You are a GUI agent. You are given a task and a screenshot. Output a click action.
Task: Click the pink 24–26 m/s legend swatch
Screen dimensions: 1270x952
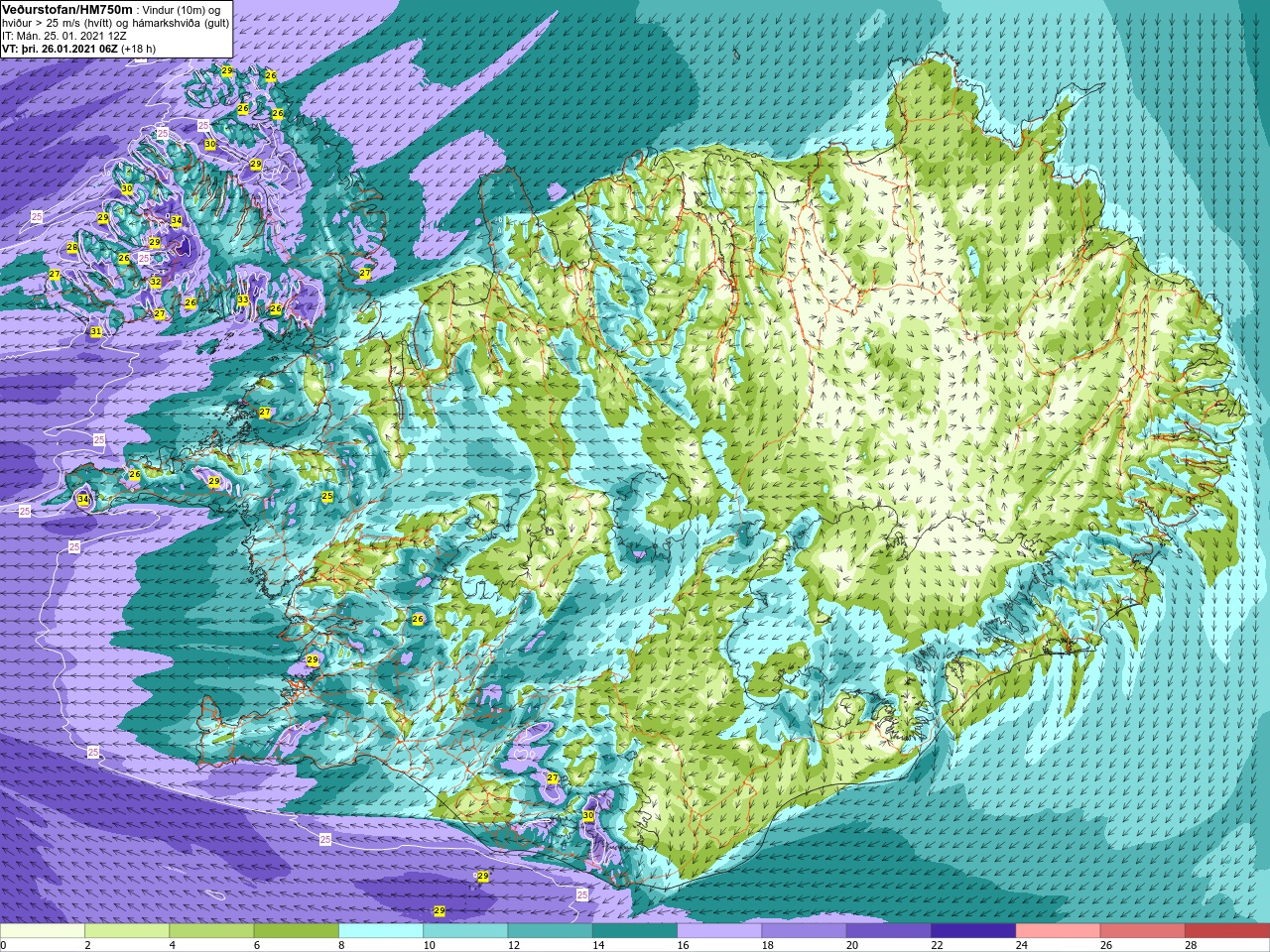[x=1057, y=931]
